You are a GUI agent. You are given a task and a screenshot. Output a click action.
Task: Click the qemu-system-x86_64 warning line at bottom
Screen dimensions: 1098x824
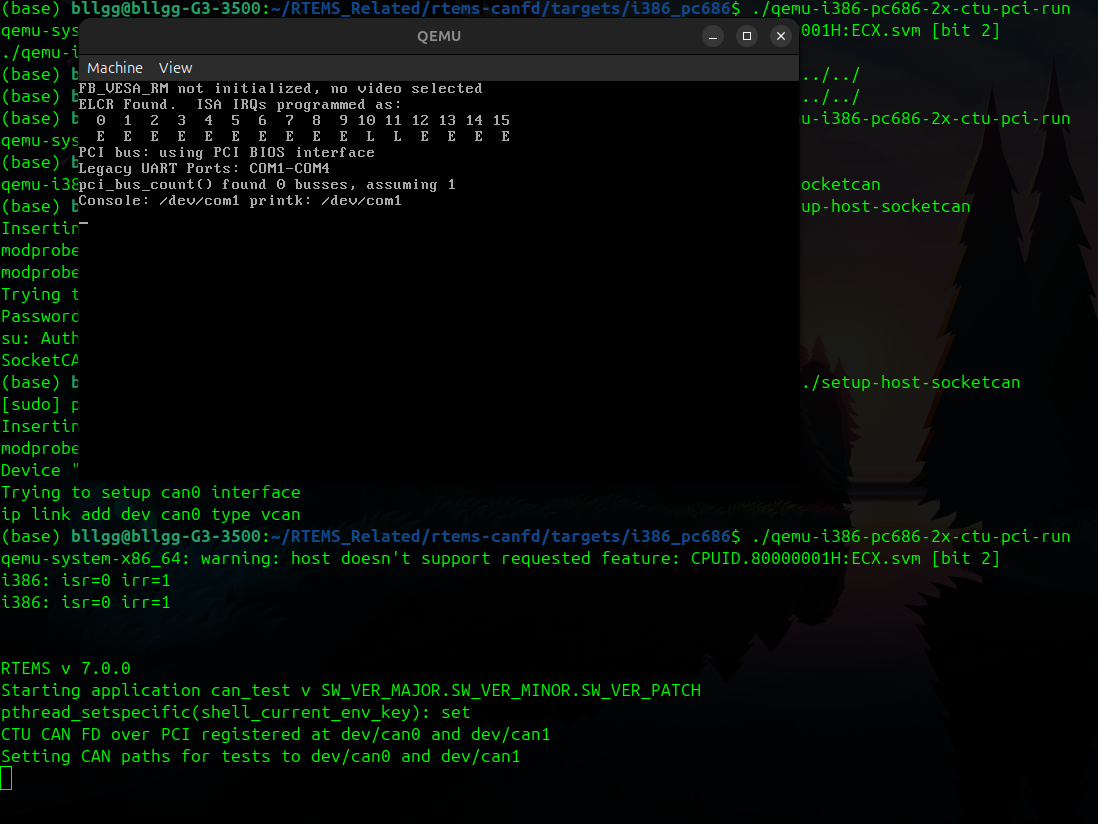point(500,558)
